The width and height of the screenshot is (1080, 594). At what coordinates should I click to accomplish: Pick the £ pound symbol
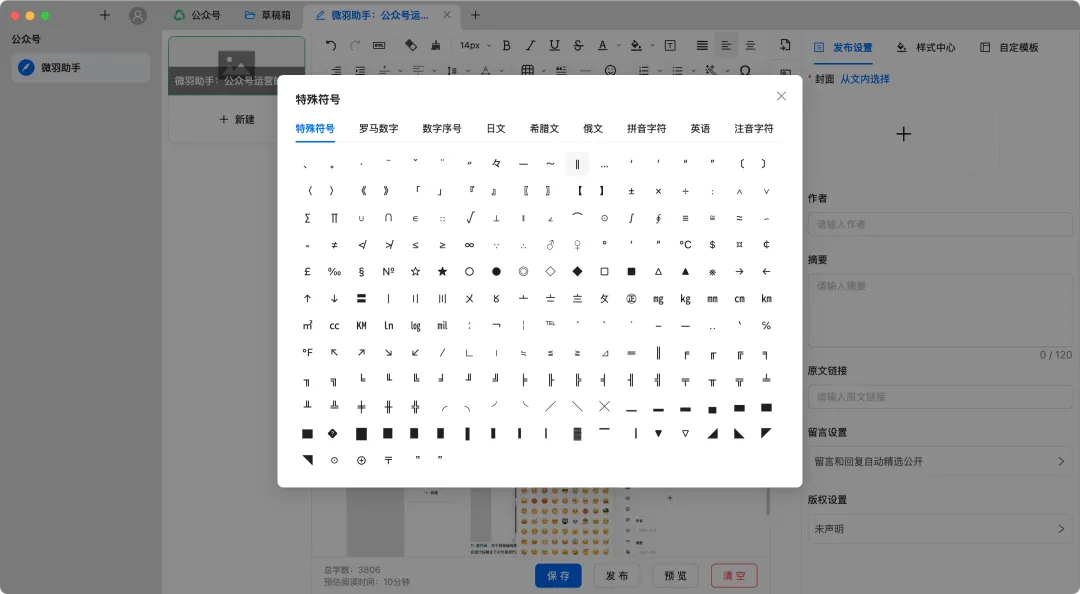(307, 272)
